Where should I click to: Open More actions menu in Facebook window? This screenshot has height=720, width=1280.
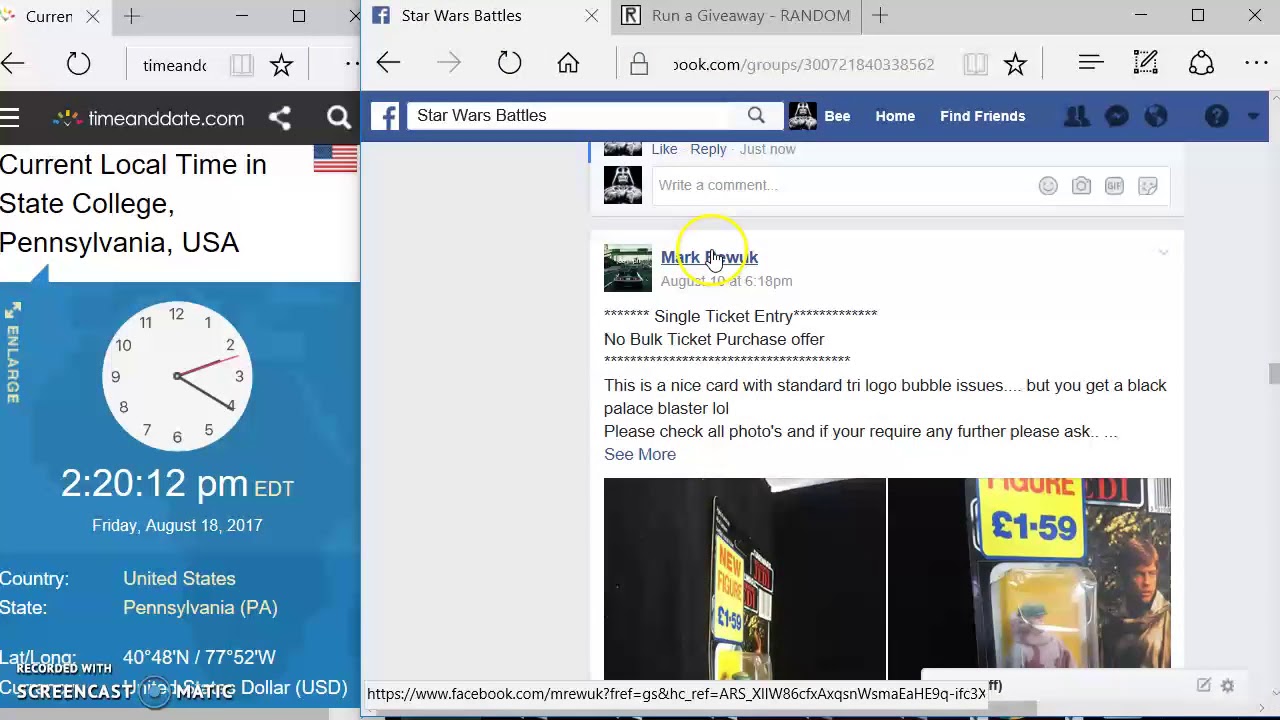point(1256,64)
